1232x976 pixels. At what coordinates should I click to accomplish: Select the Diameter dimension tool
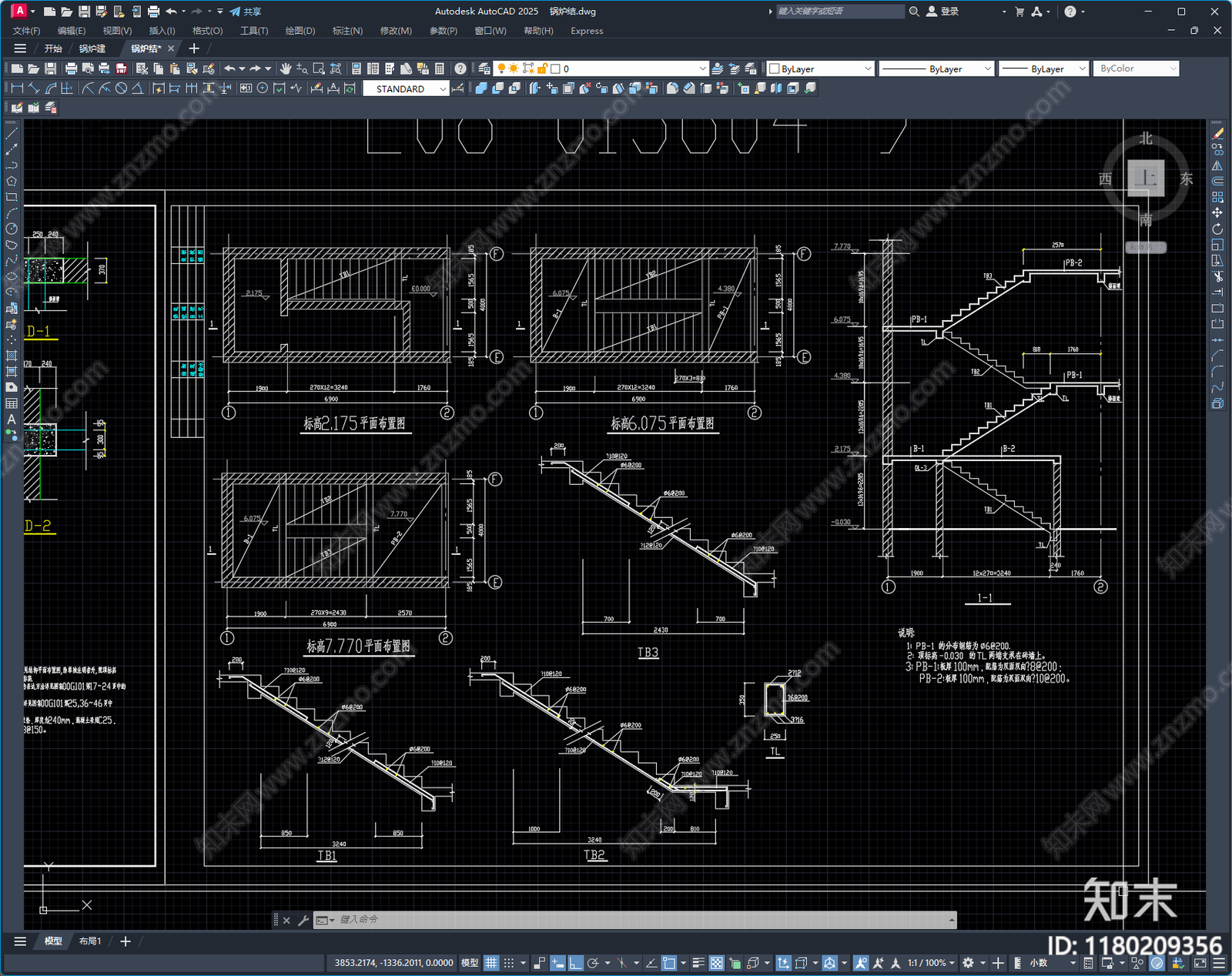[121, 89]
